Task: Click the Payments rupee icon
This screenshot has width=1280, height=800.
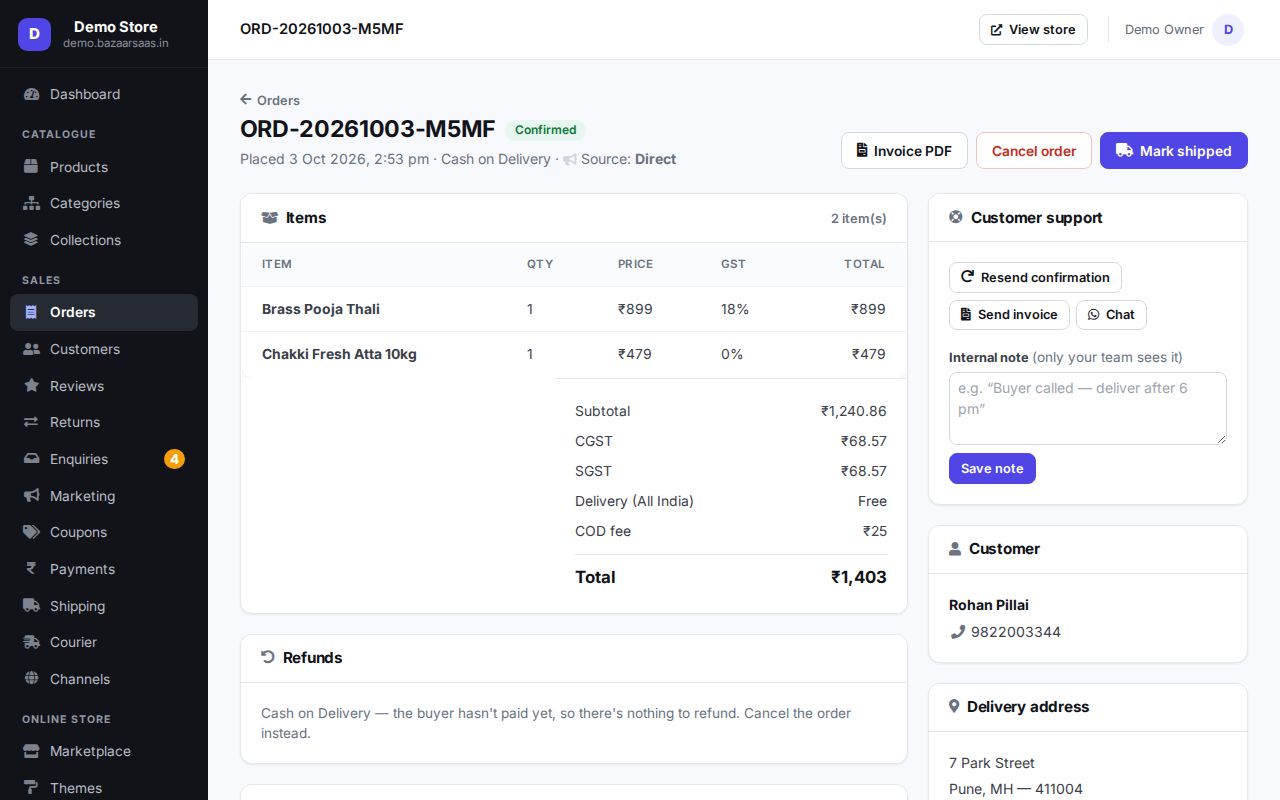Action: [31, 569]
